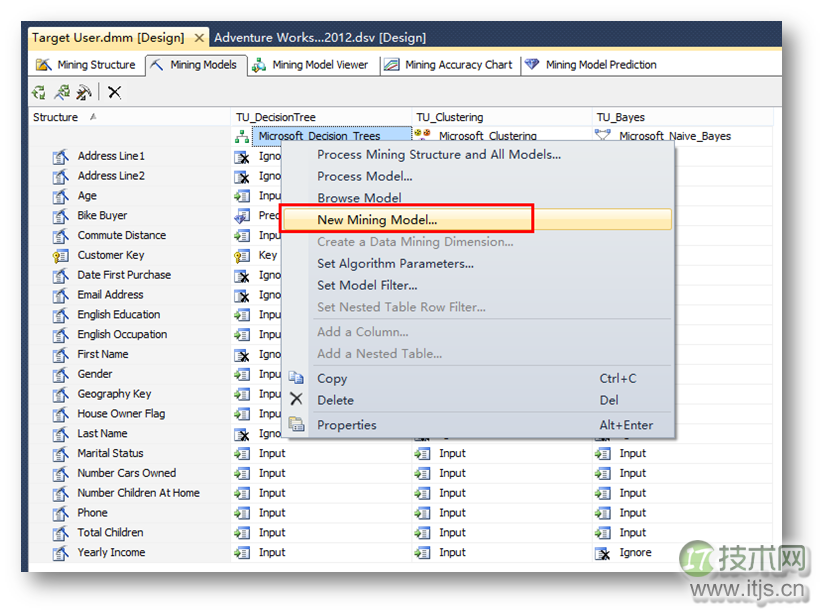Click the Properties icon in the context menu
Viewport: 824px width, 614px height.
tap(296, 425)
